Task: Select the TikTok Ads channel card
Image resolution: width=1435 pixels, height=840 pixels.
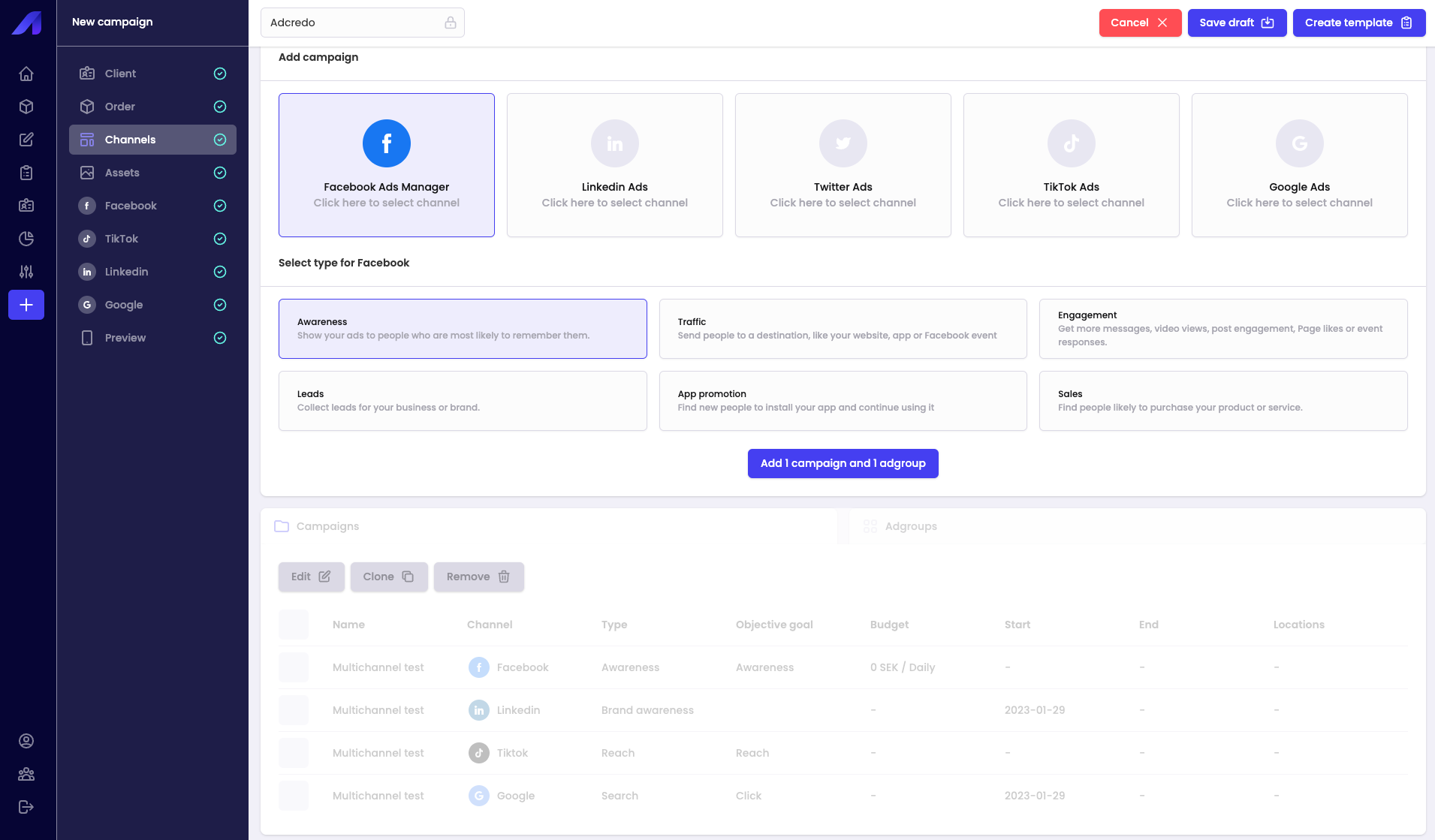Action: (x=1072, y=165)
